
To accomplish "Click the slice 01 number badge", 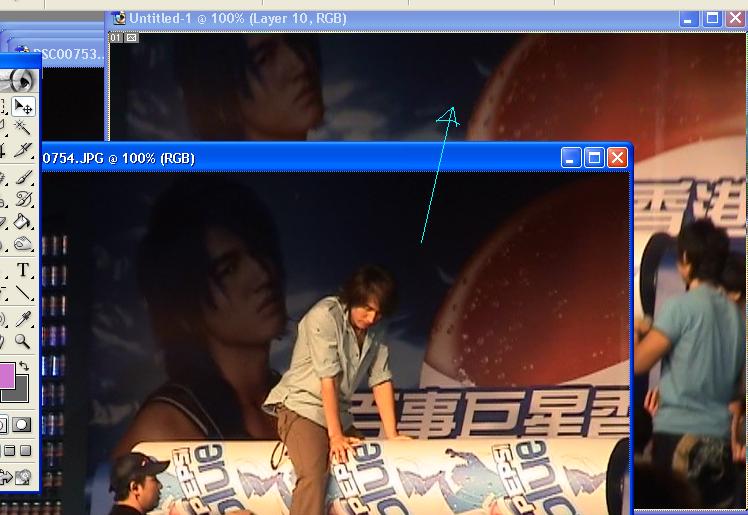I will point(116,37).
